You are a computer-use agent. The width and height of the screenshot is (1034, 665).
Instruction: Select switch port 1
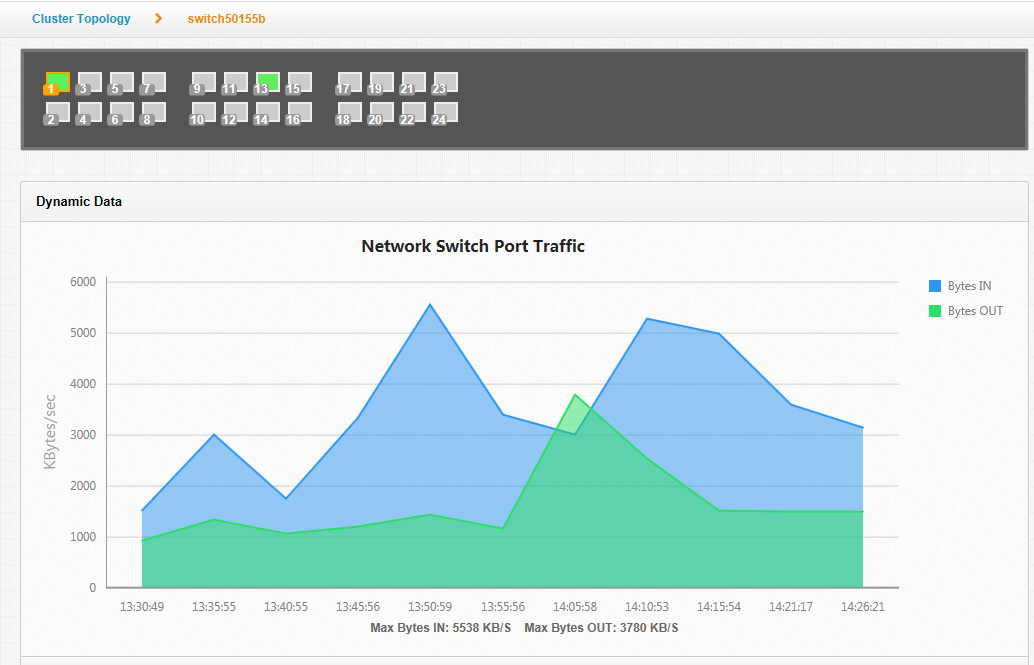[57, 82]
